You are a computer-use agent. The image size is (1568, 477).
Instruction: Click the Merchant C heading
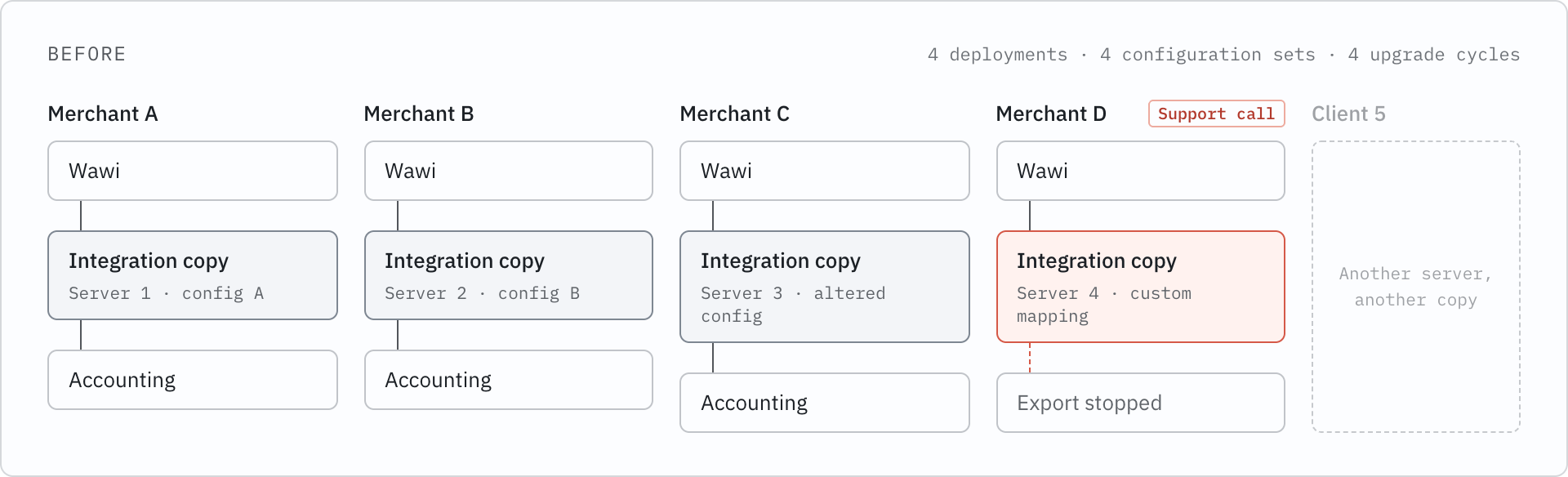pyautogui.click(x=735, y=114)
